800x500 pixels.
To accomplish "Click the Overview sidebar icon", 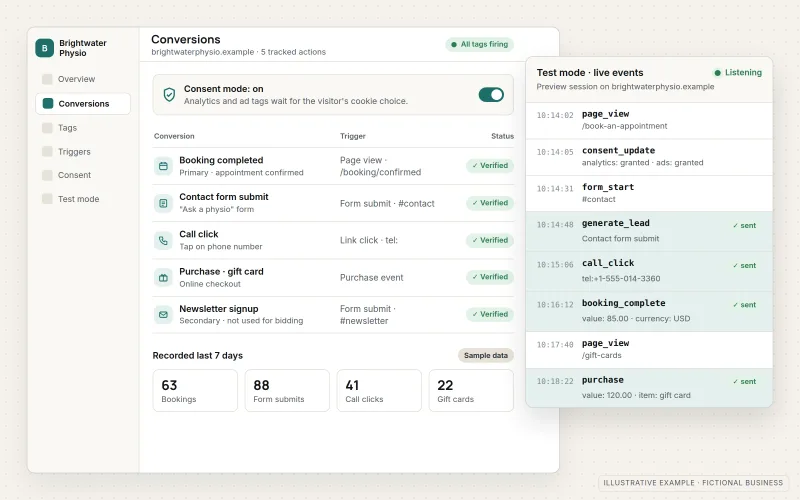I will (47, 79).
